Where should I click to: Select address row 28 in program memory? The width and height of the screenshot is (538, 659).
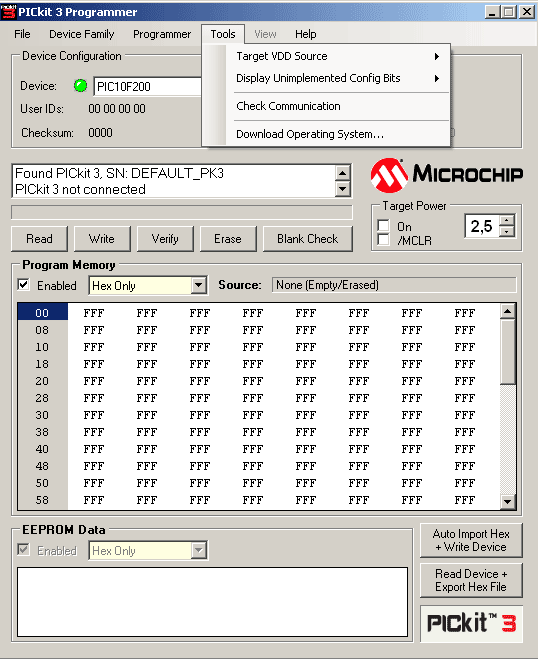[x=42, y=398]
